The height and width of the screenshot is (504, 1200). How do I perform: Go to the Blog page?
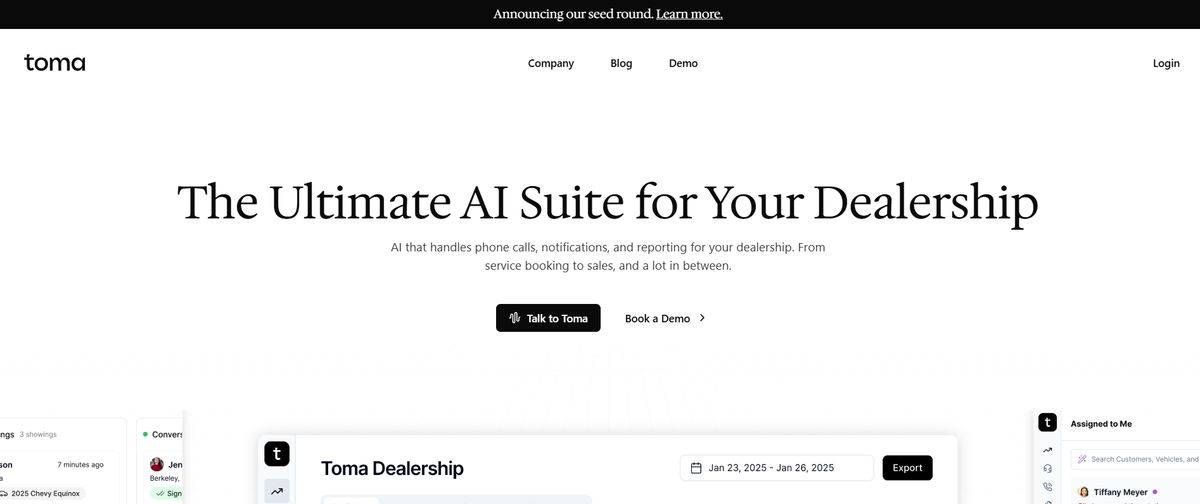click(x=621, y=63)
